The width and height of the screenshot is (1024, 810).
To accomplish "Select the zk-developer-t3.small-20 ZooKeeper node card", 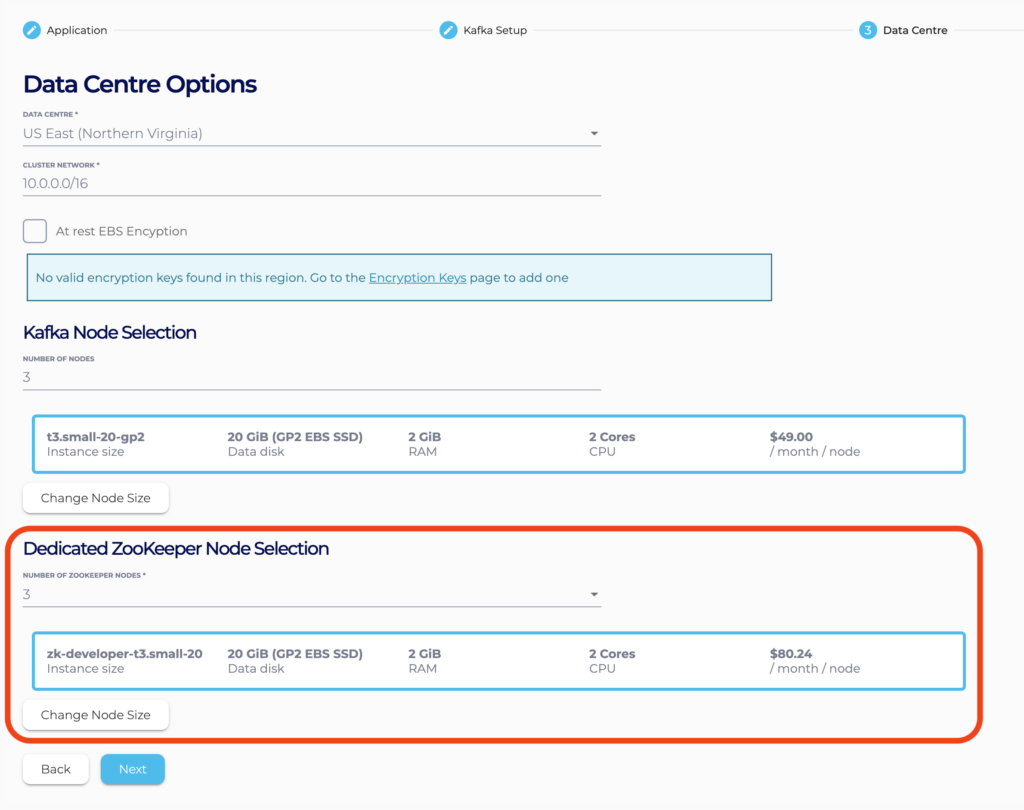I will (x=498, y=661).
